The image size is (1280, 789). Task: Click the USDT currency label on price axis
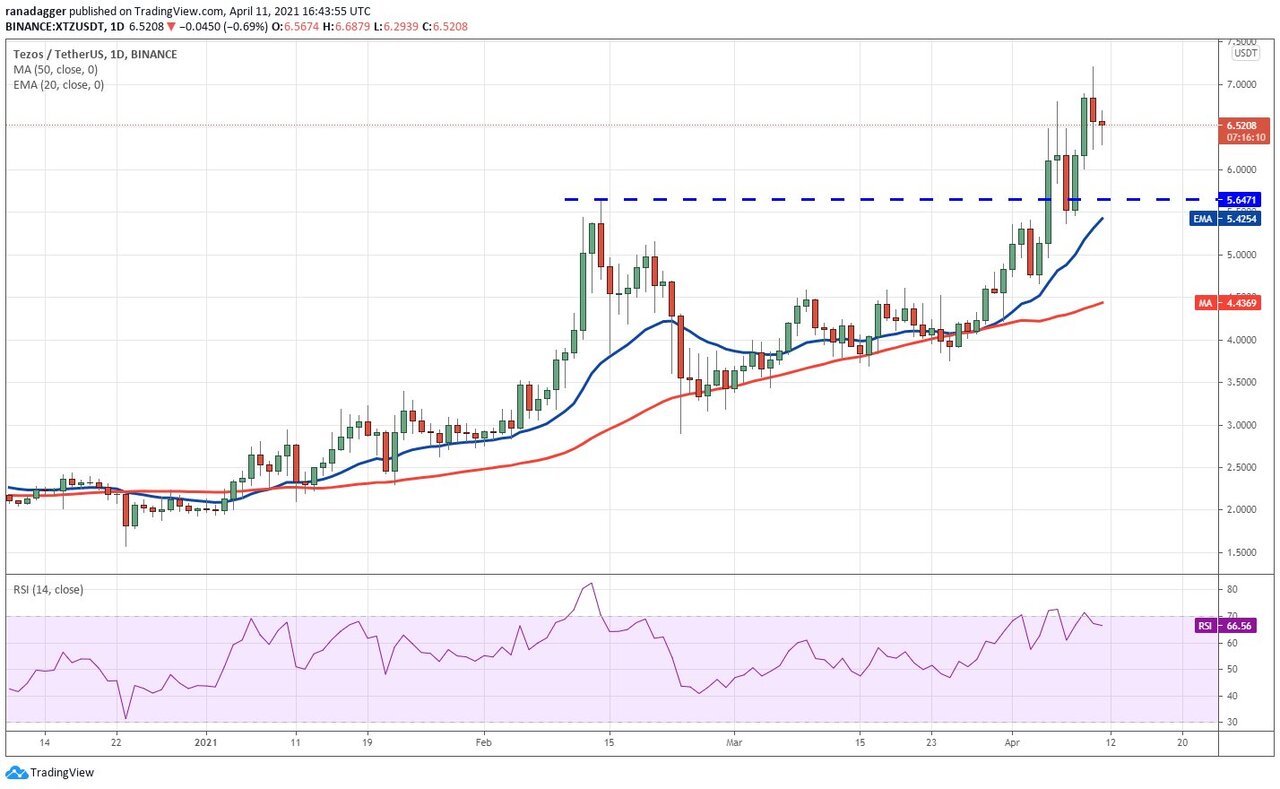[x=1245, y=53]
